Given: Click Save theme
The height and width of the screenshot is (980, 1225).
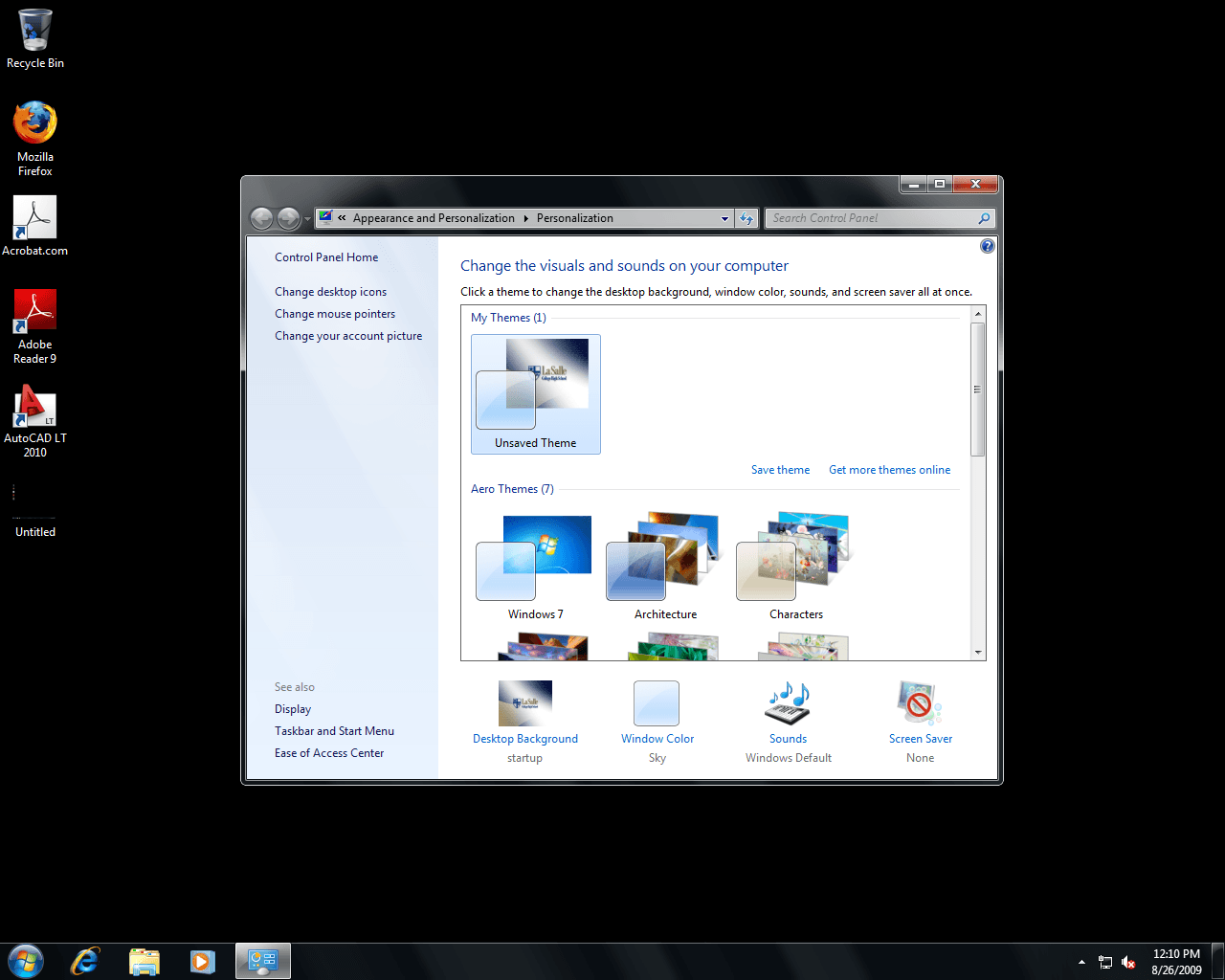Looking at the screenshot, I should pos(780,469).
